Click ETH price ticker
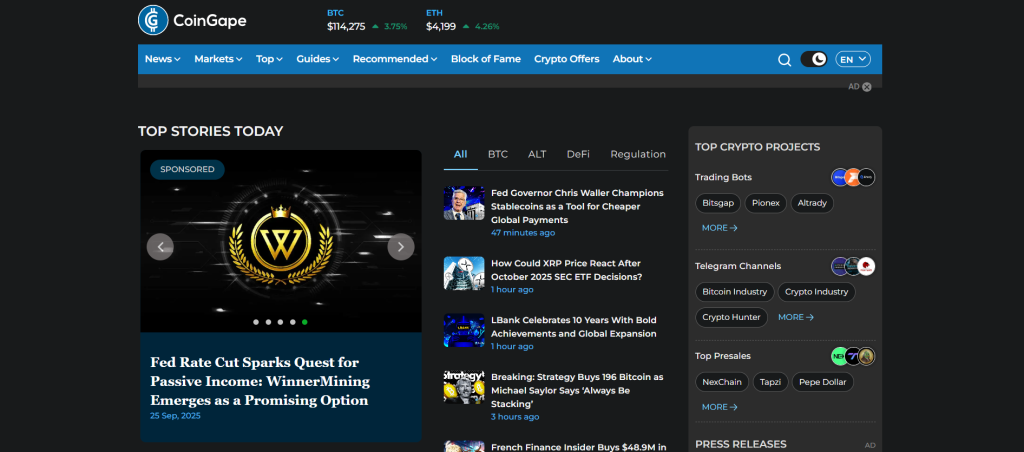Image resolution: width=1024 pixels, height=452 pixels. point(463,21)
